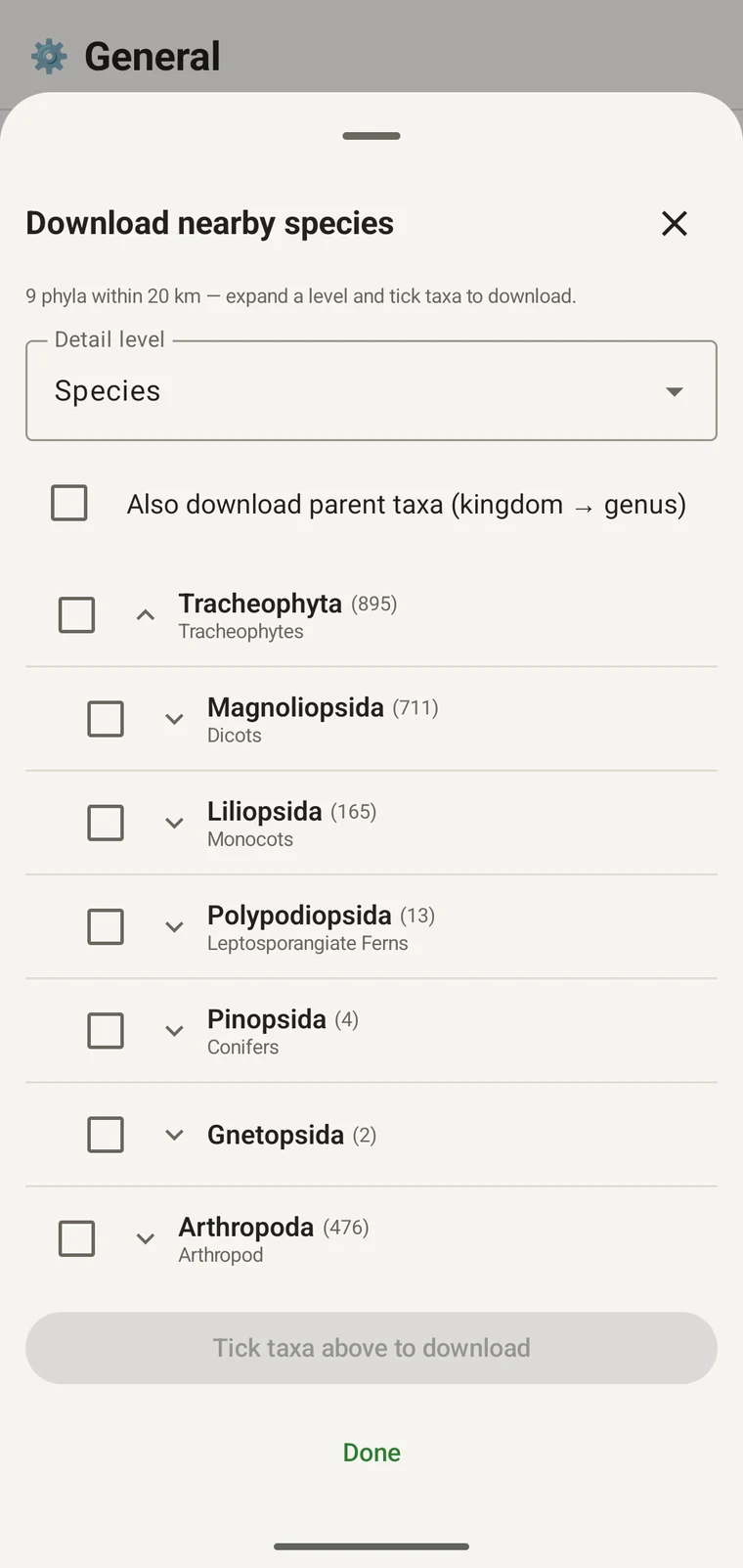The height and width of the screenshot is (1568, 743).
Task: Tick the Pinopsida Conifers checkbox
Action: pos(106,1031)
